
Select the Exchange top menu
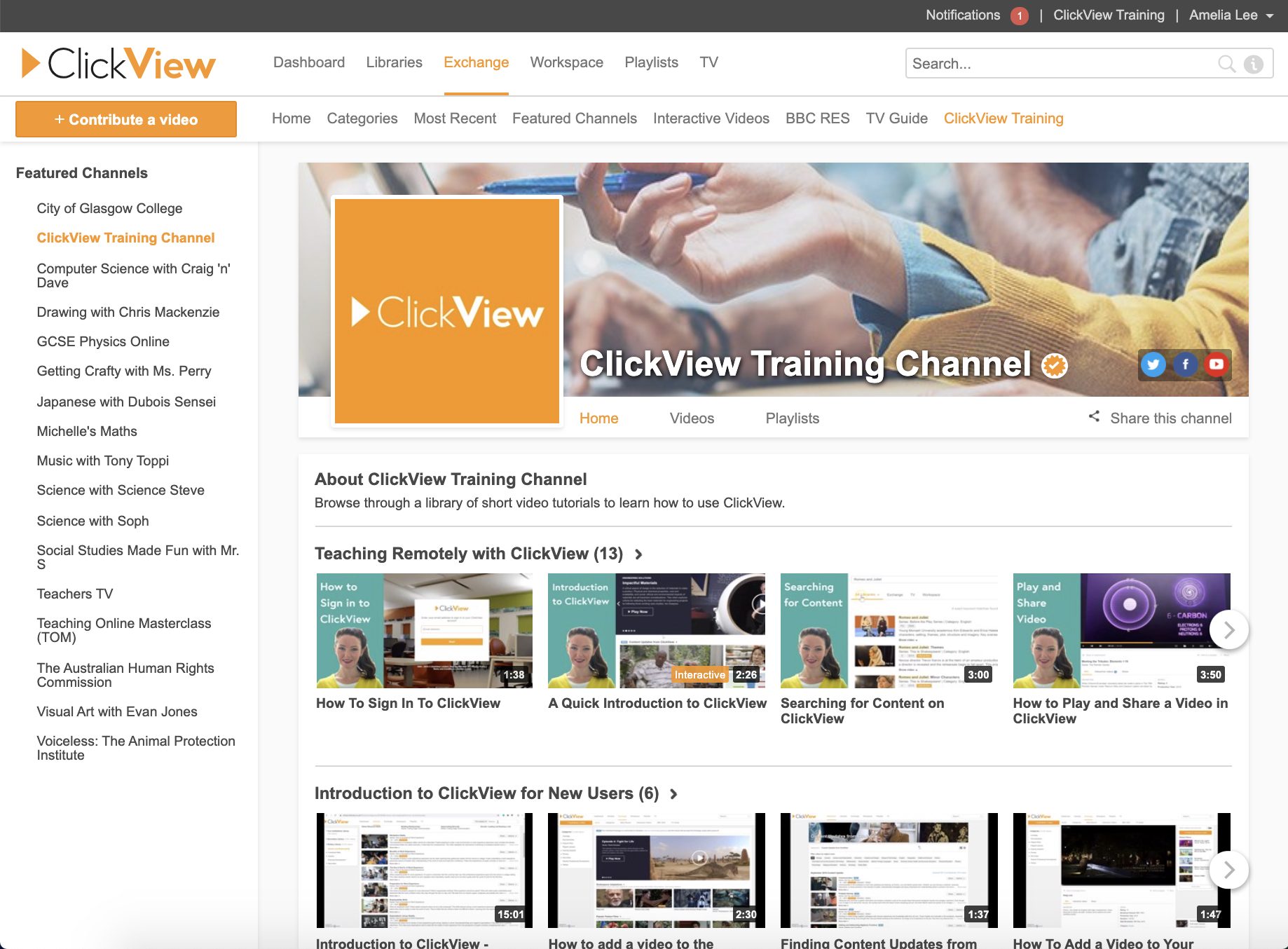coord(476,62)
